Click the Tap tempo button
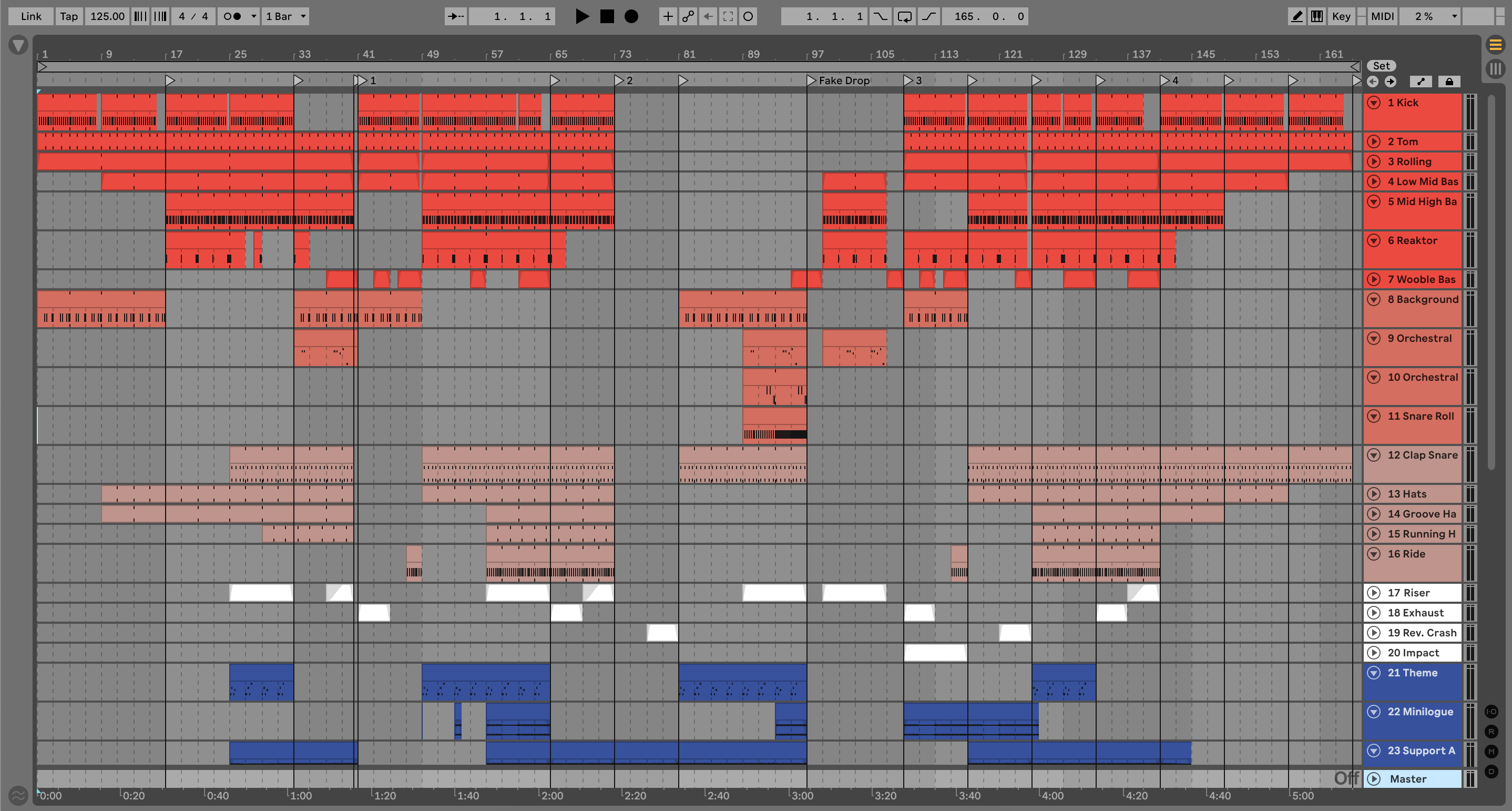Screen dimensions: 1512x811 [69, 16]
